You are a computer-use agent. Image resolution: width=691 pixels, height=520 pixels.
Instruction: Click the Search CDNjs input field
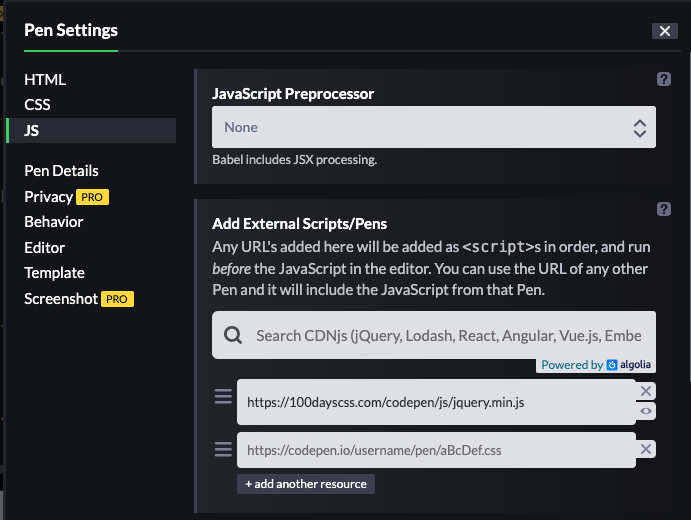448,335
